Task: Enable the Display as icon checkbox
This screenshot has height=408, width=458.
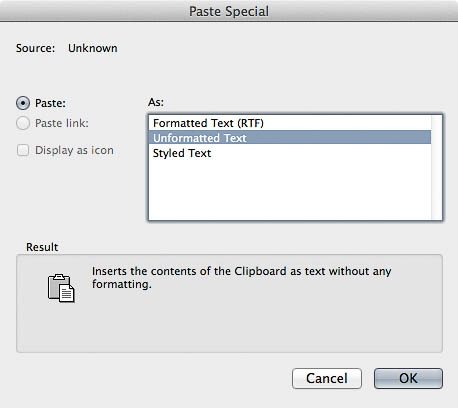Action: tap(23, 150)
